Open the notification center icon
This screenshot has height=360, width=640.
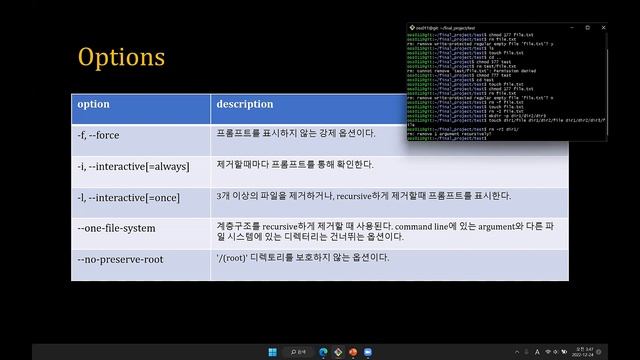(599, 352)
